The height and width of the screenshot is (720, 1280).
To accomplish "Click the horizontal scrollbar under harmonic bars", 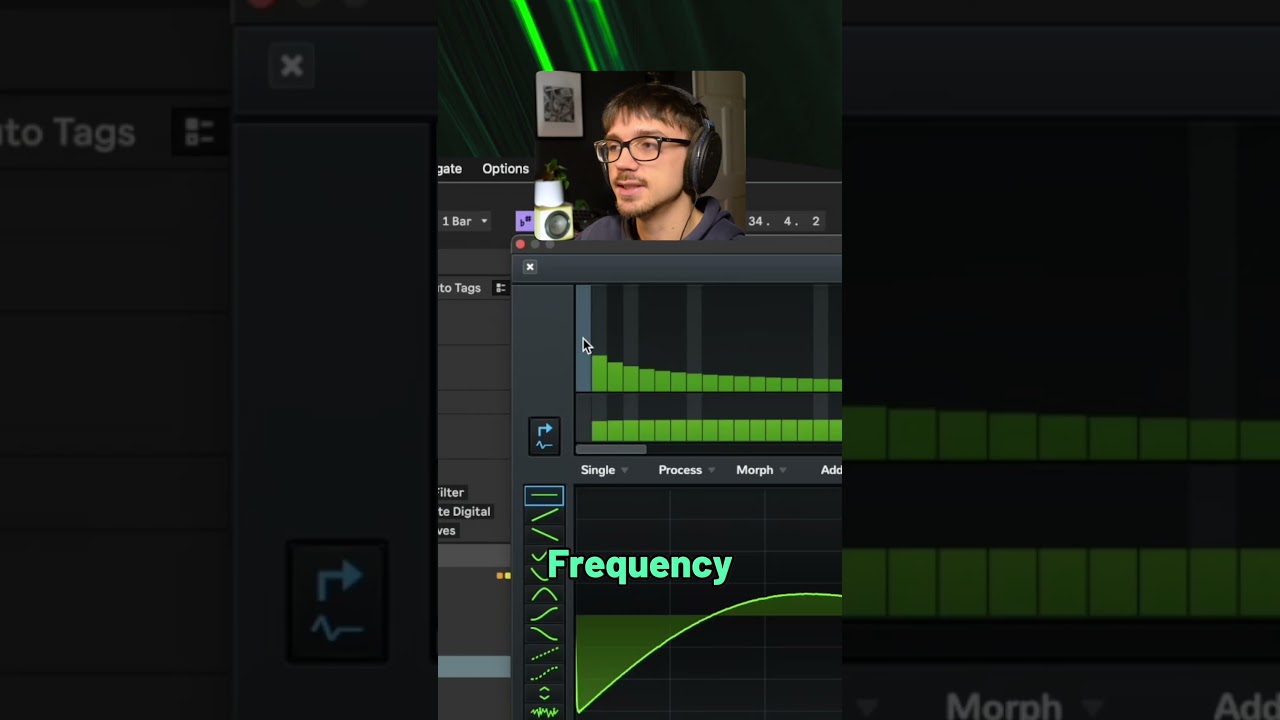I will (x=611, y=450).
